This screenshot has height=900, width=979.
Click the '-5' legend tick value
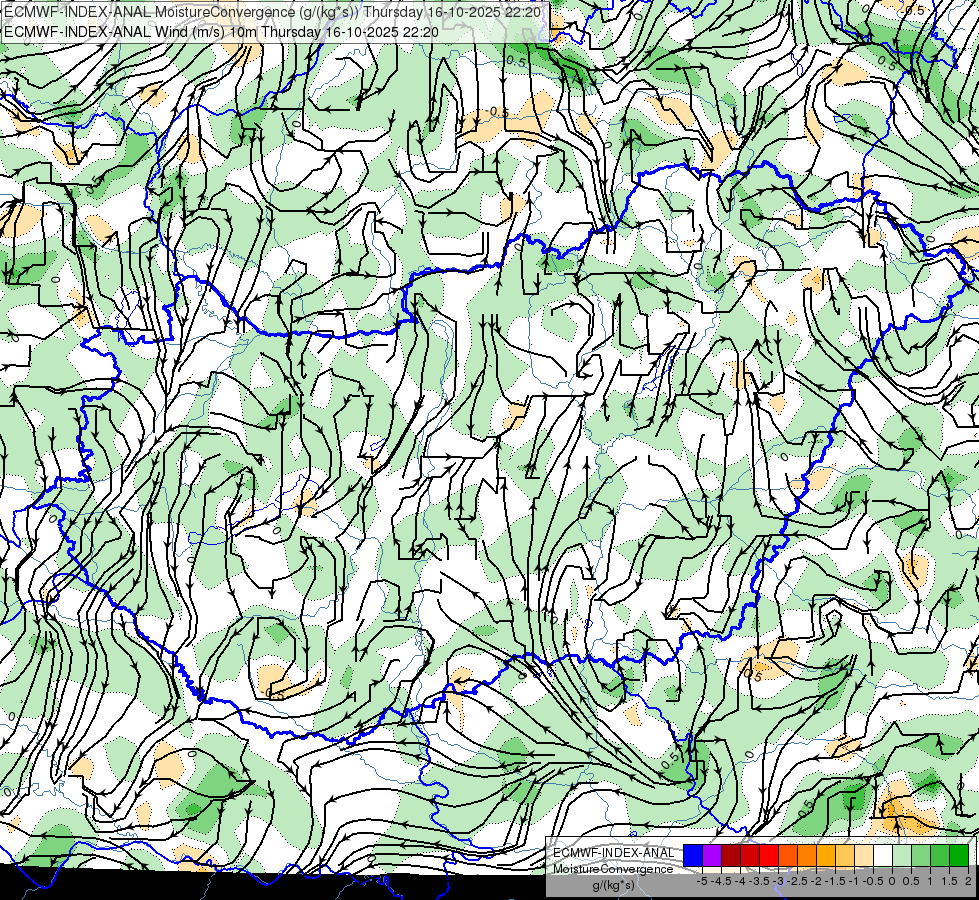tap(702, 881)
